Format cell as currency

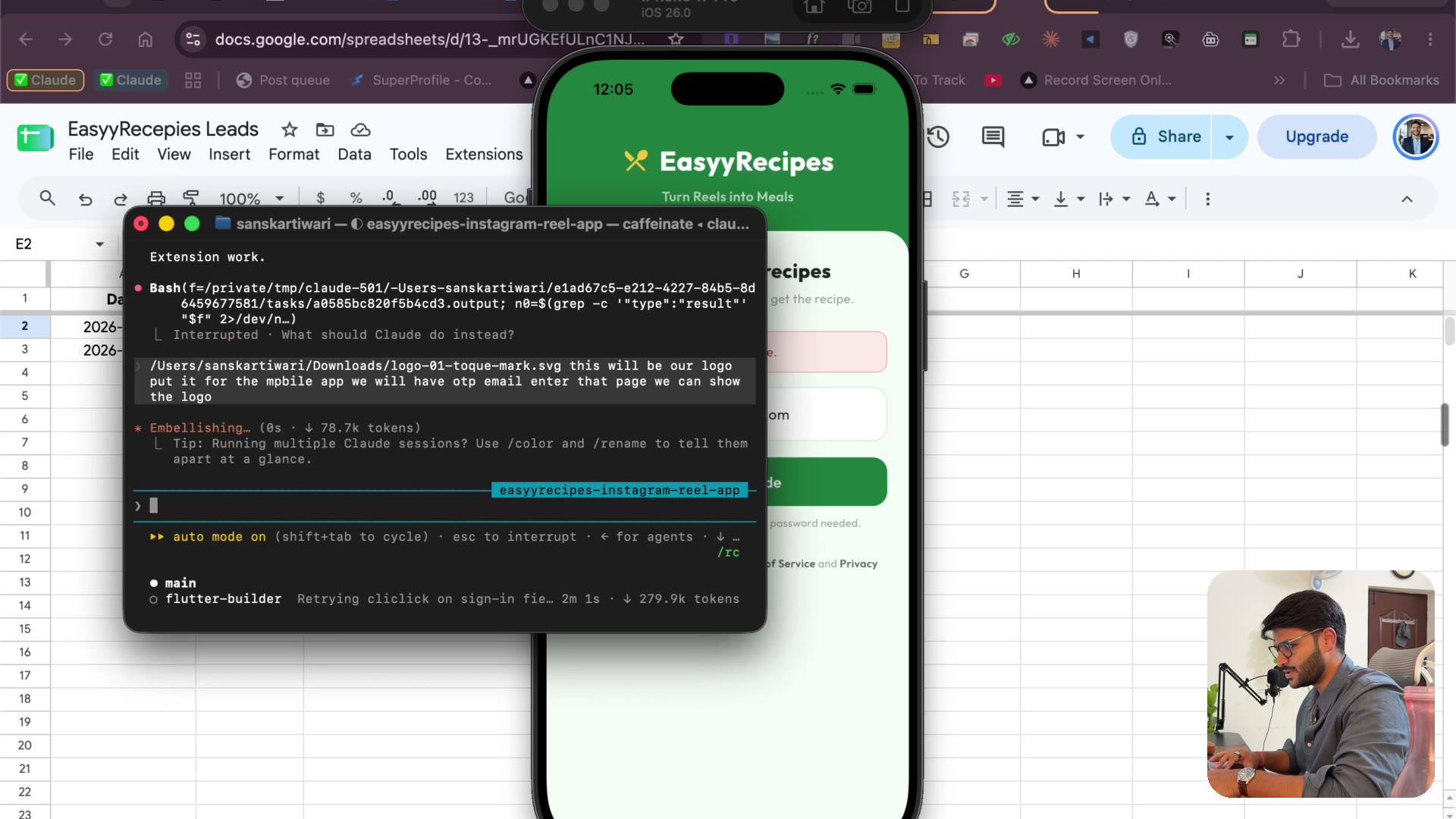(x=321, y=198)
